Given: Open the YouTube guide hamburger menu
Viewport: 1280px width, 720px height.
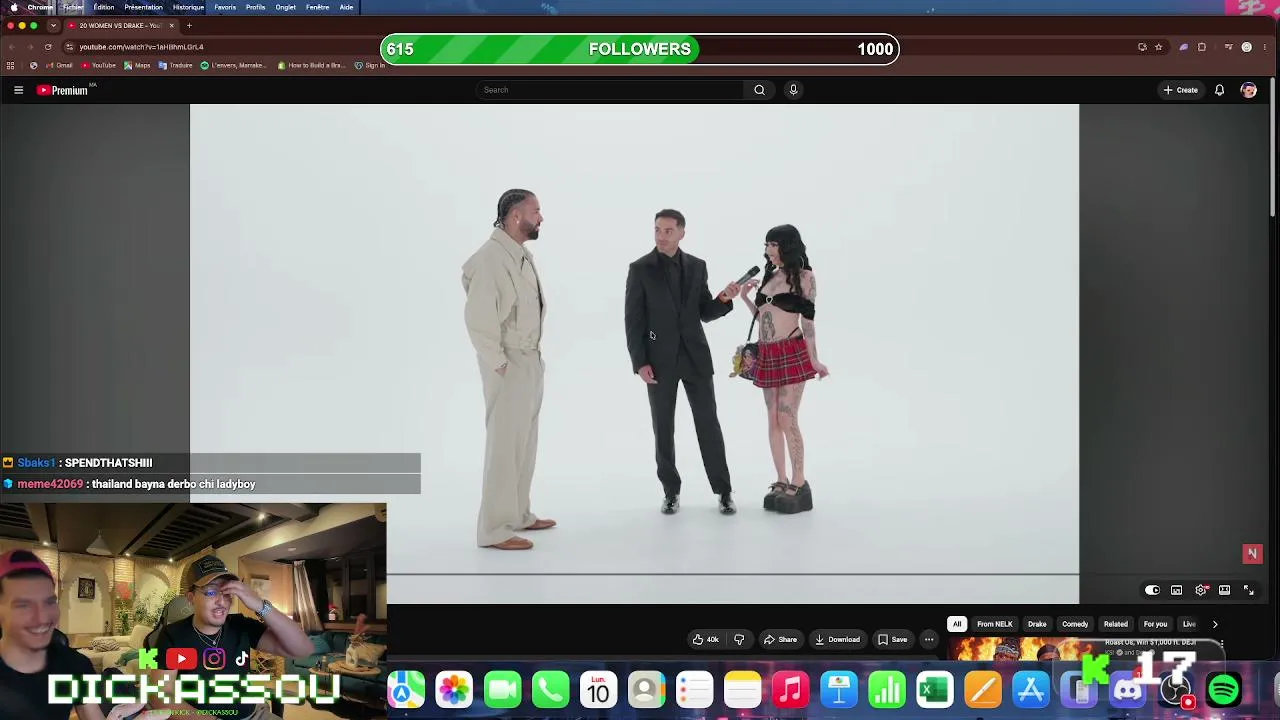Looking at the screenshot, I should click(x=18, y=90).
